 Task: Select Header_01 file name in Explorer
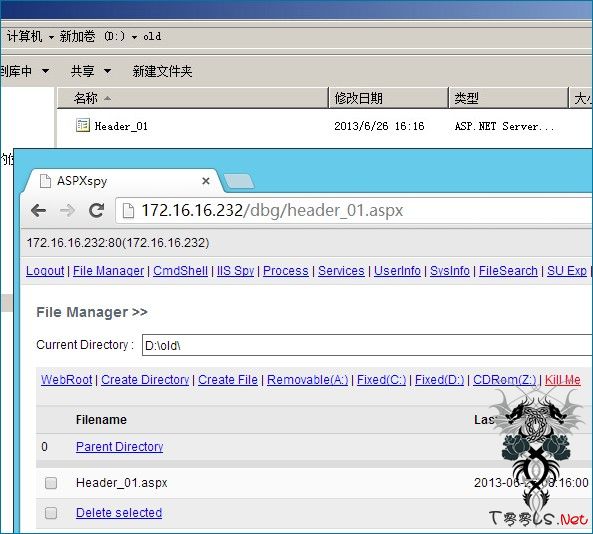click(x=121, y=126)
